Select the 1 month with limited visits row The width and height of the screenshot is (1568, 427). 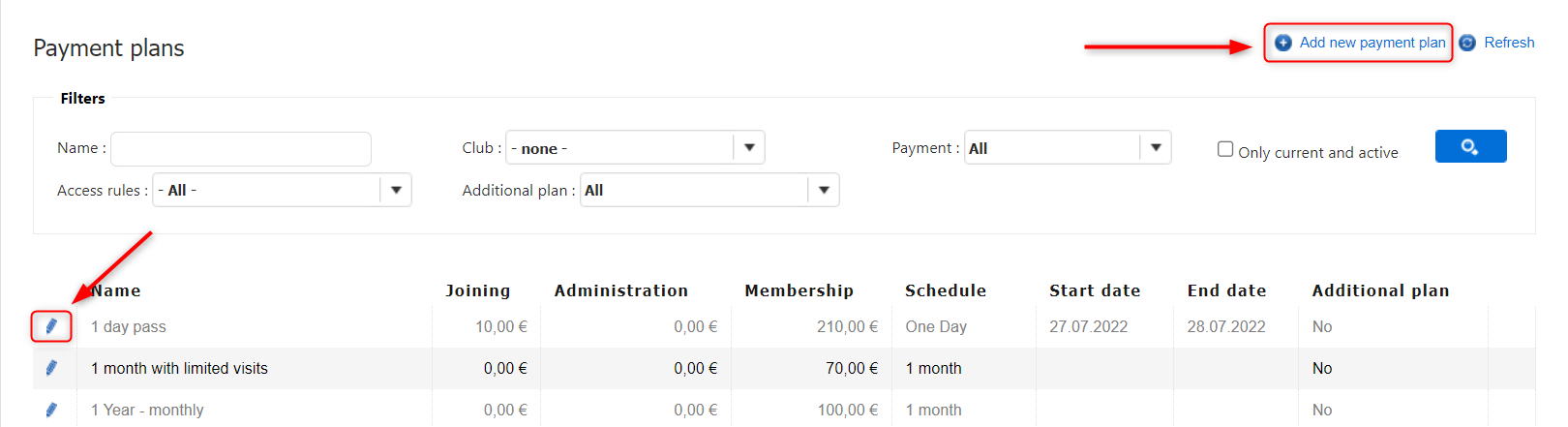[x=179, y=368]
